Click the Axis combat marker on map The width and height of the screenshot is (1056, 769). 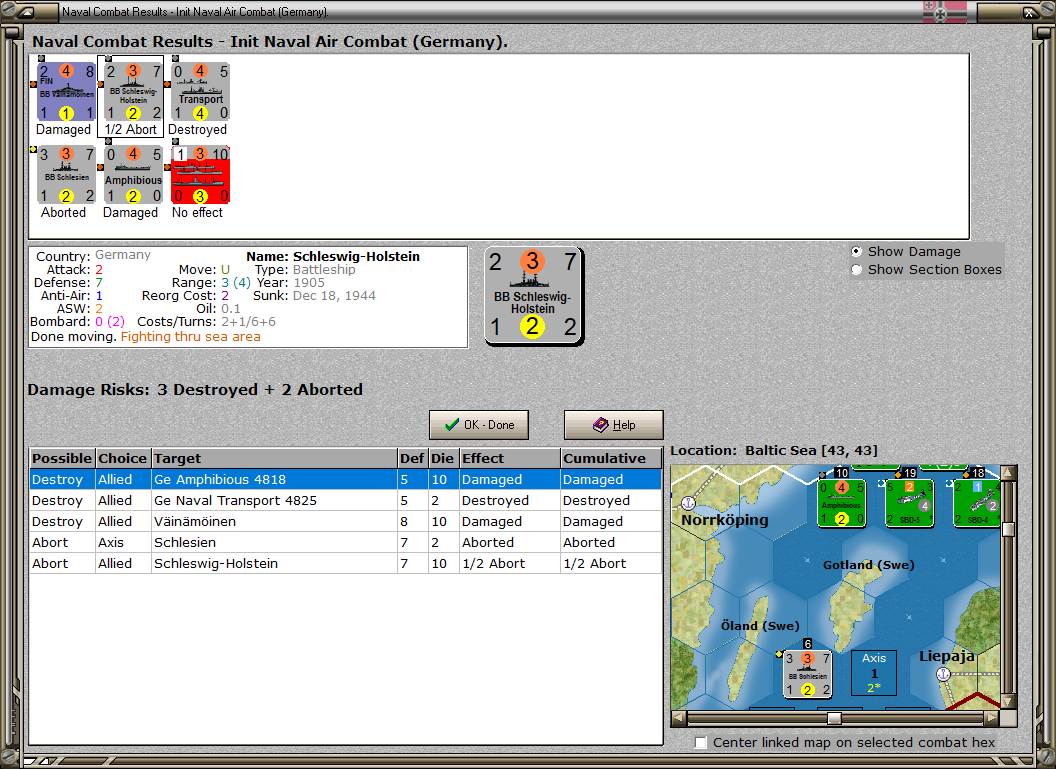click(873, 672)
